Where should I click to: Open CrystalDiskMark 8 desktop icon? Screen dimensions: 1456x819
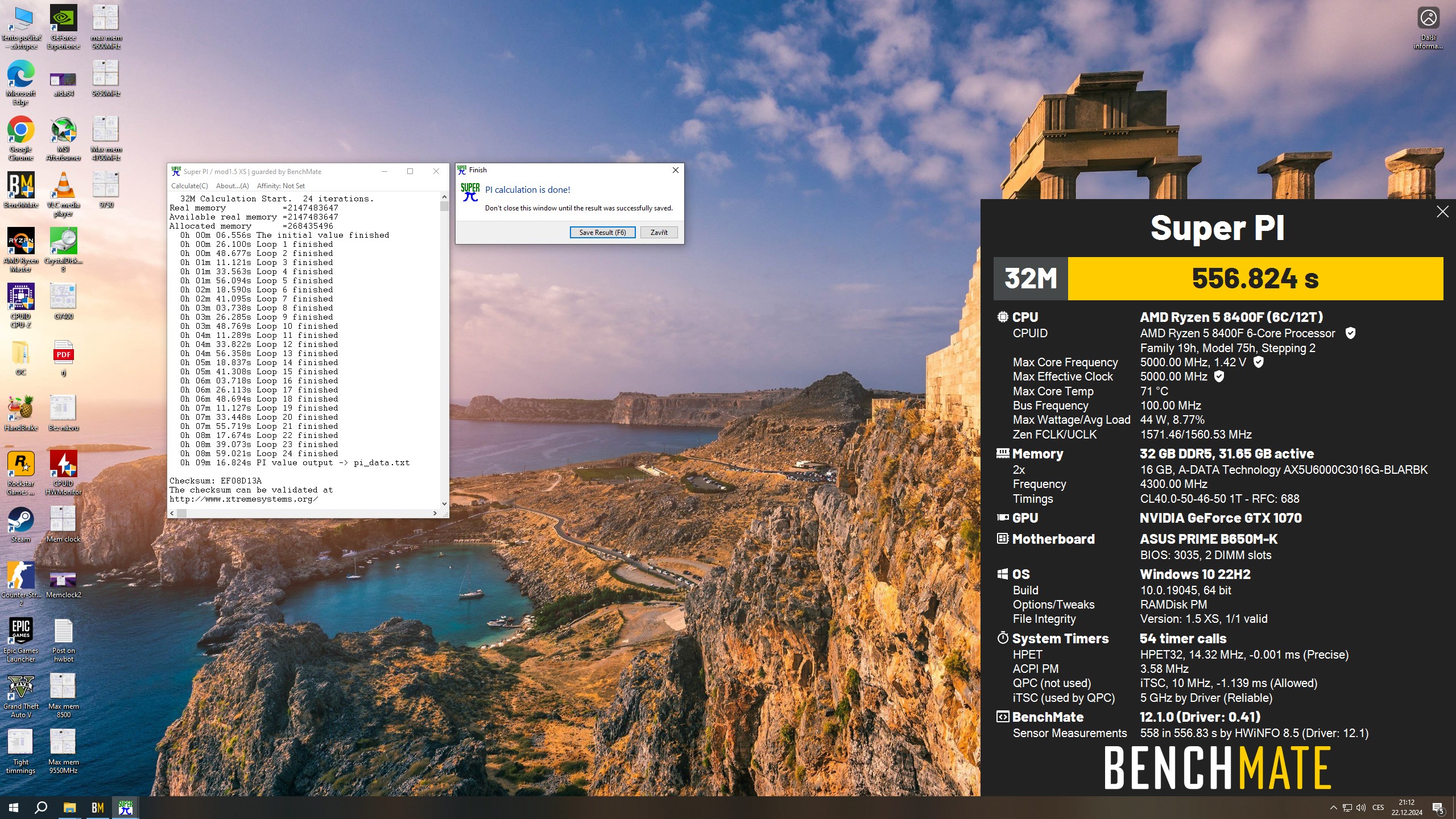[63, 250]
